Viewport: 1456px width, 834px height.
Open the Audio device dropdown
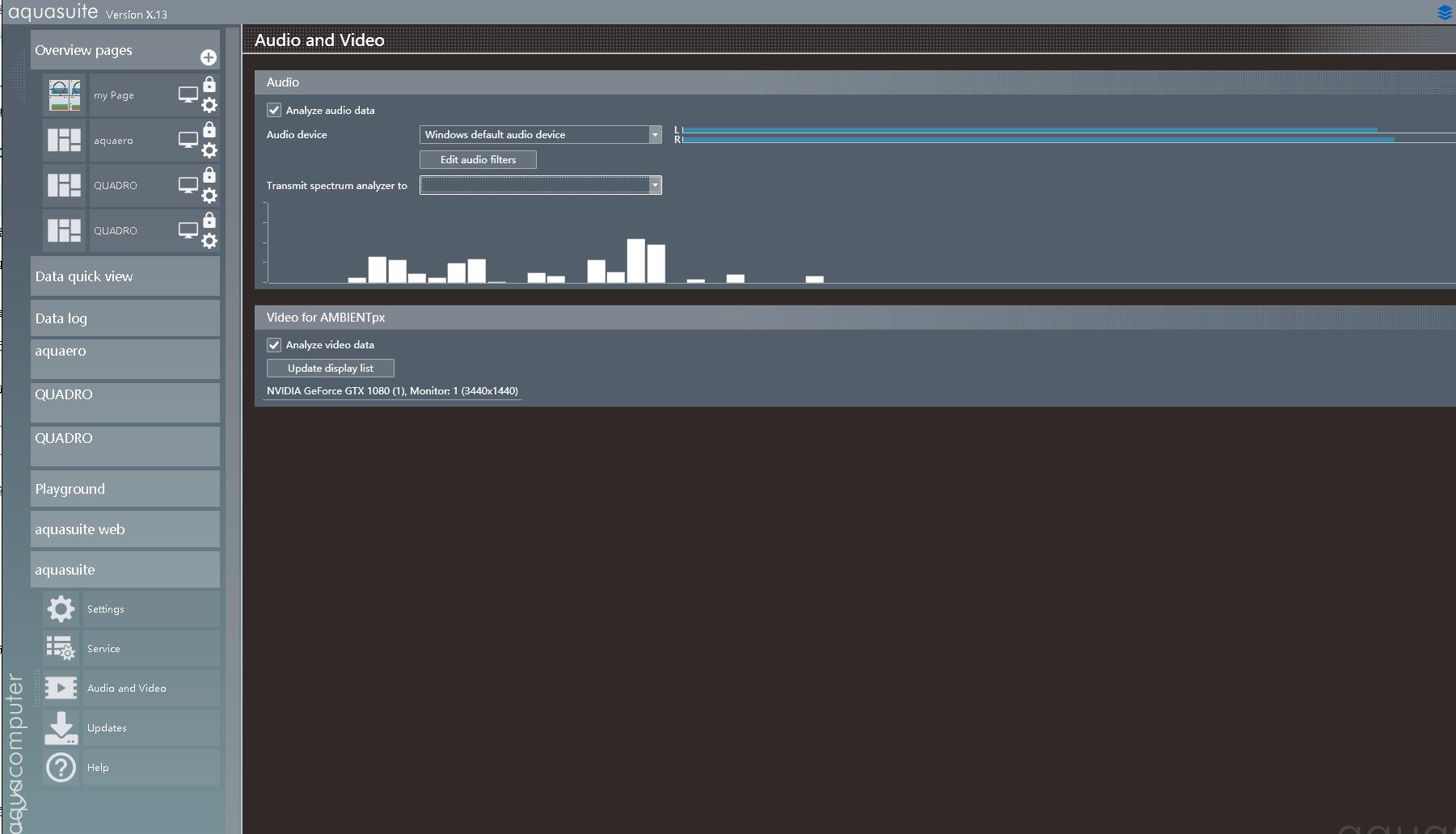click(540, 135)
